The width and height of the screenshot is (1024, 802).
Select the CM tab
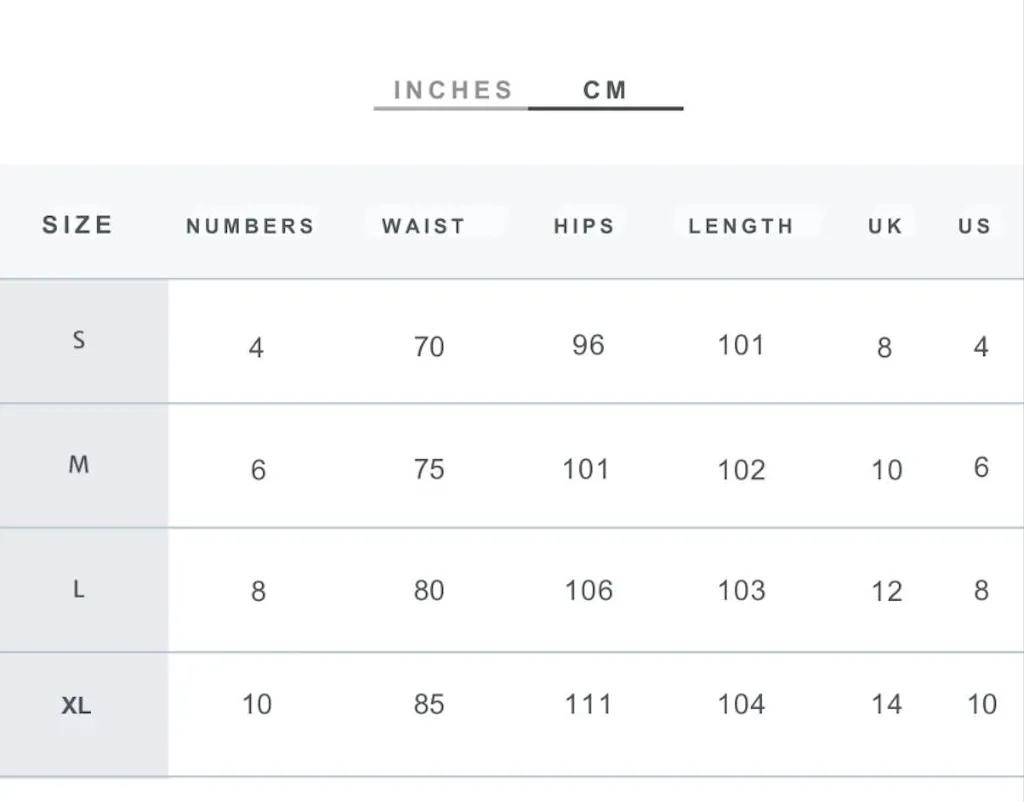(x=605, y=90)
